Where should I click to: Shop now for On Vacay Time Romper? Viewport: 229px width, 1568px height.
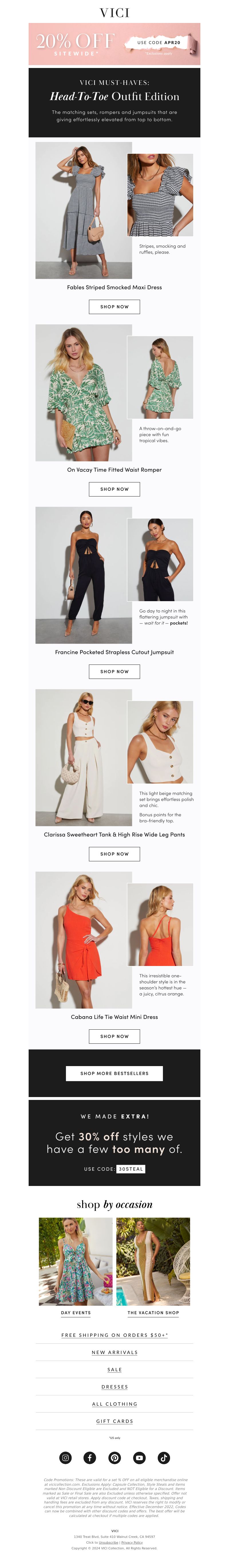click(114, 489)
